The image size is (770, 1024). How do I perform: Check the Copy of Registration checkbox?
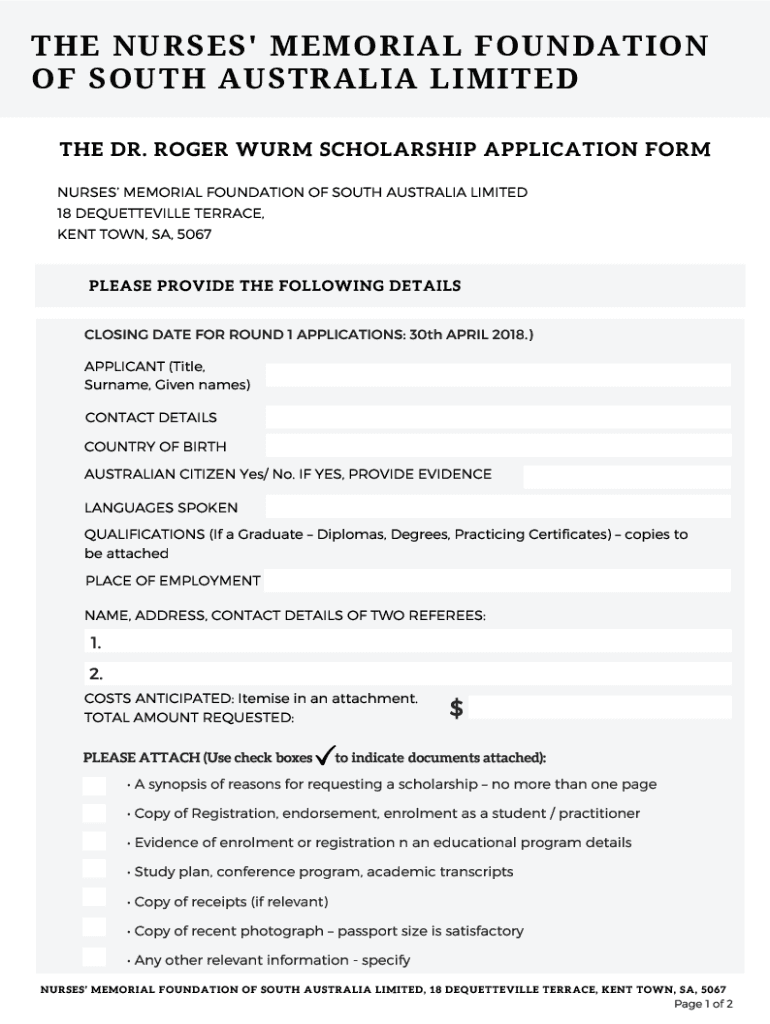[x=94, y=813]
